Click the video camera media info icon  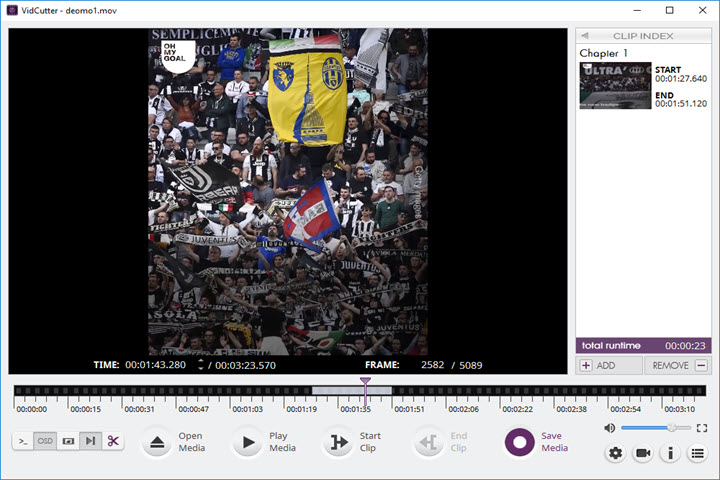point(643,453)
